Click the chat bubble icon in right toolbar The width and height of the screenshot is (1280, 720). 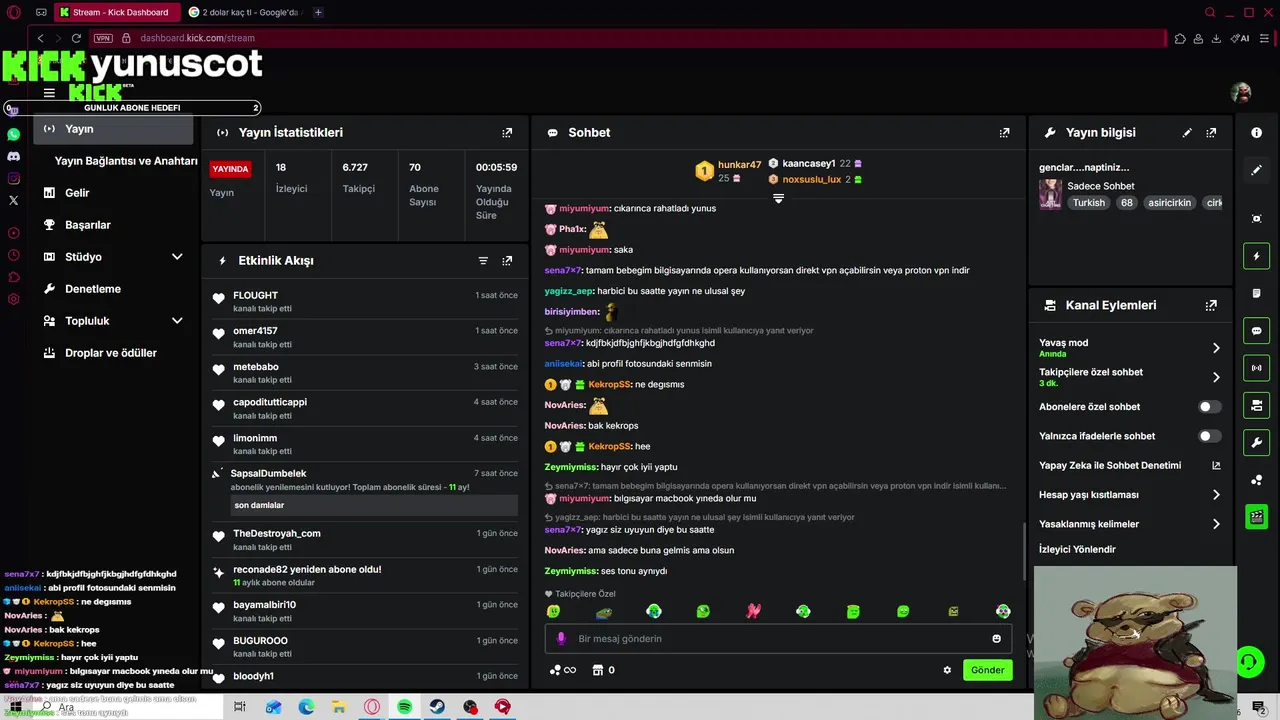[1257, 331]
